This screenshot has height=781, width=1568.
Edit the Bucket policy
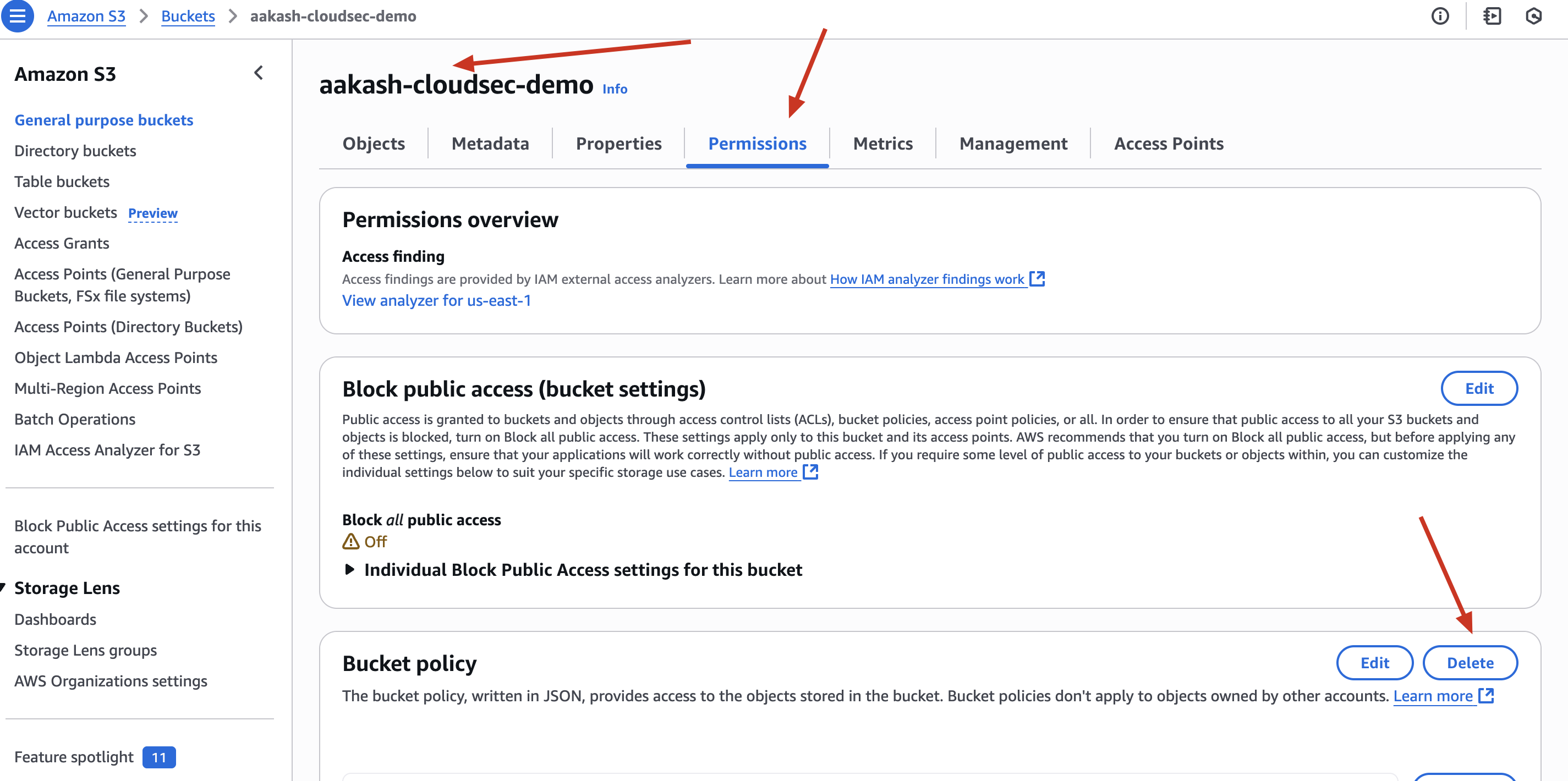click(x=1374, y=663)
